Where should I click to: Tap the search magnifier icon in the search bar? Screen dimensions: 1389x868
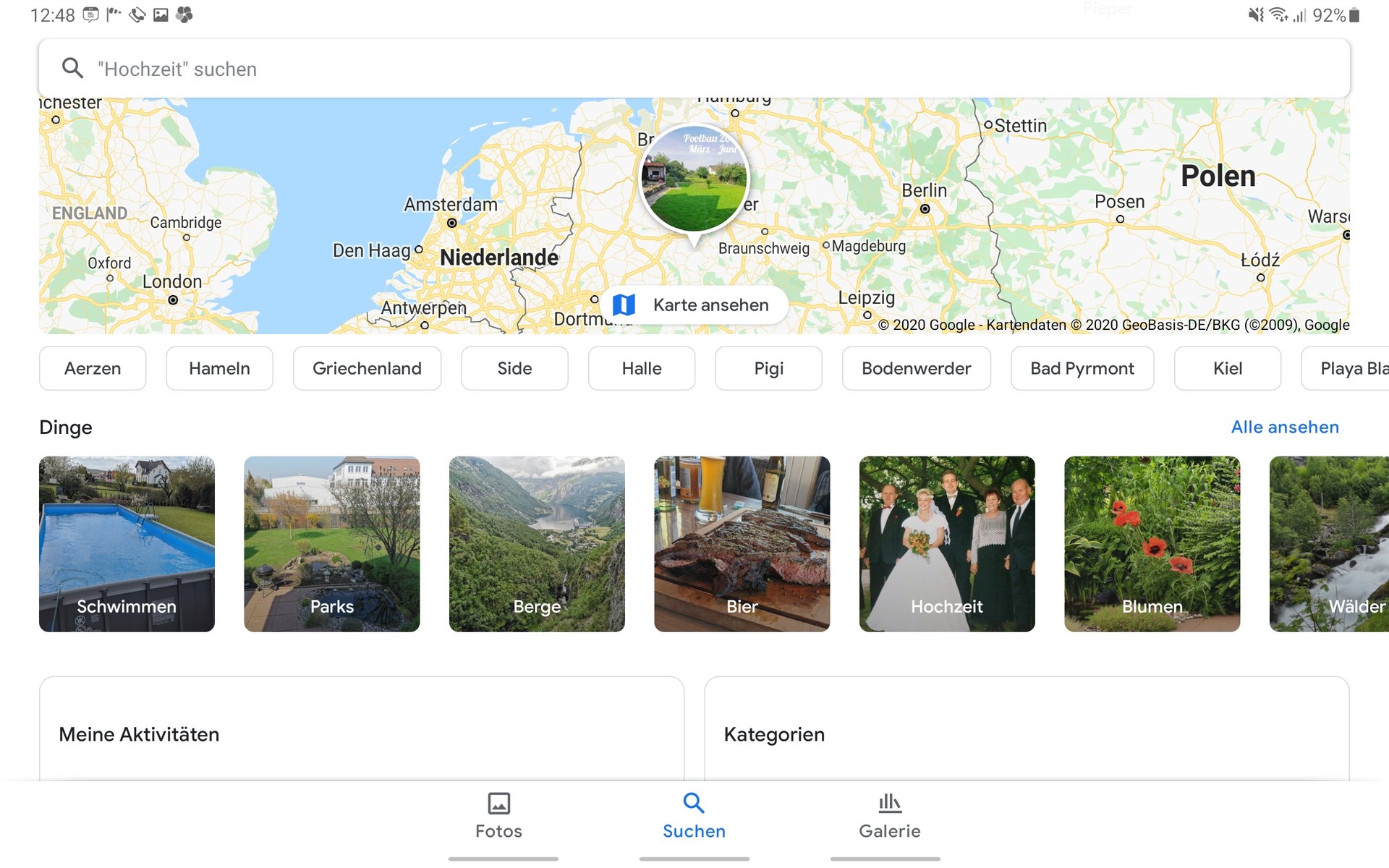click(x=72, y=68)
